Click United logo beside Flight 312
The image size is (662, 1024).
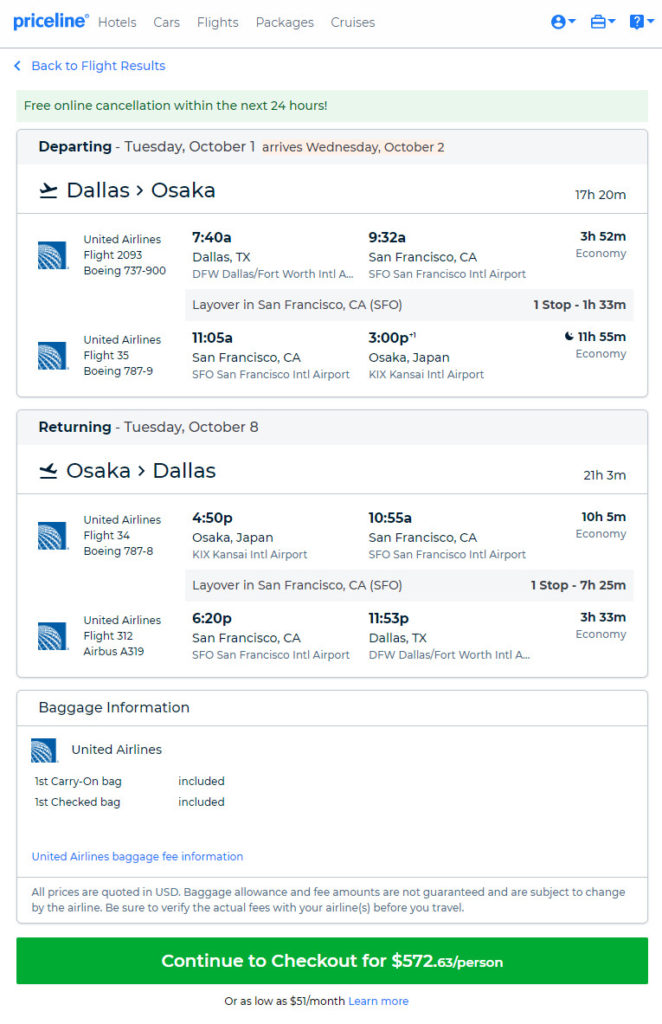[52, 636]
